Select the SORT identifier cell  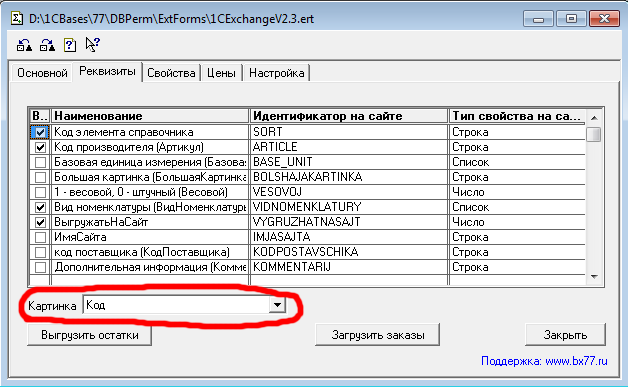click(349, 132)
